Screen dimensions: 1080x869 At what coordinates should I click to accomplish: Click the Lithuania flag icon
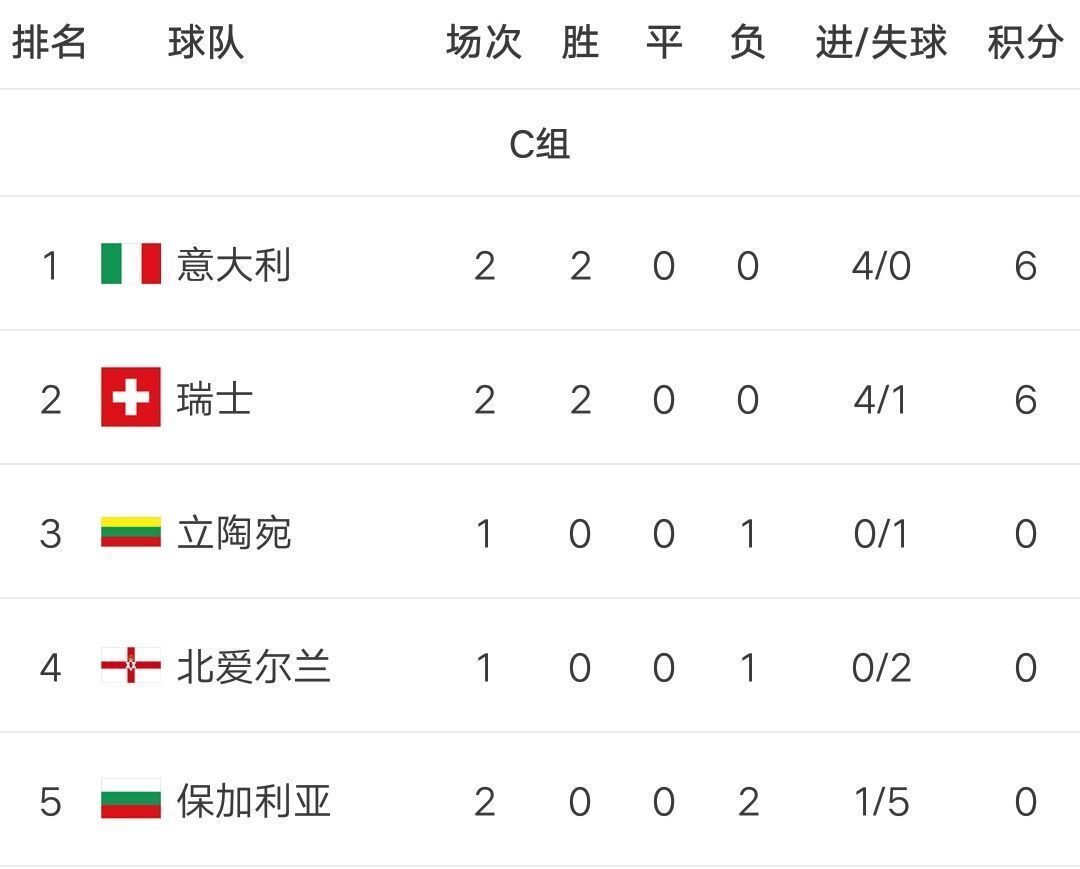(x=131, y=532)
